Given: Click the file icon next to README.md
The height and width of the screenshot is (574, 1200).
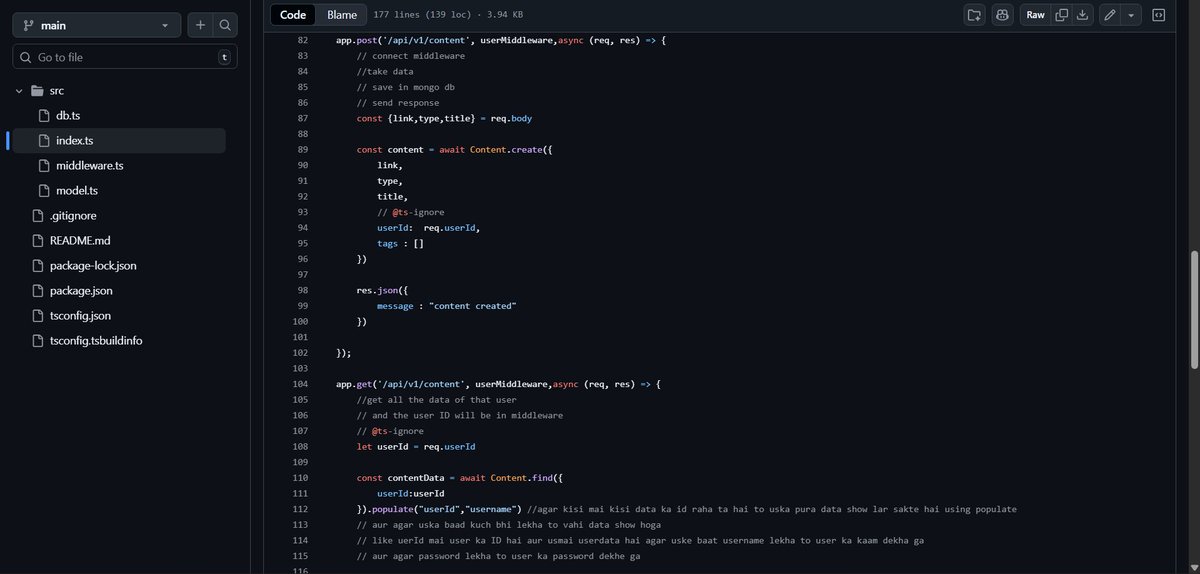Looking at the screenshot, I should (37, 241).
